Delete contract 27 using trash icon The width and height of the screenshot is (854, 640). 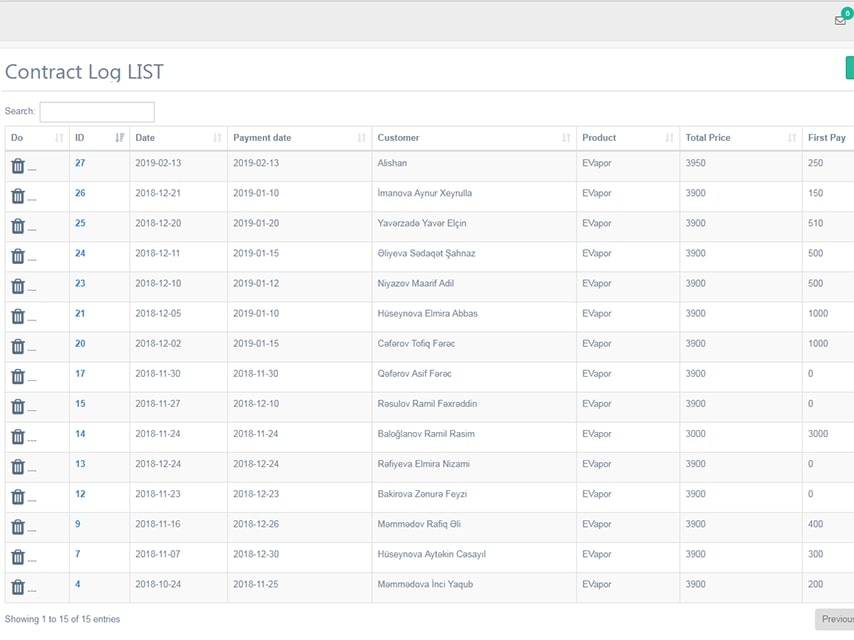pos(18,166)
